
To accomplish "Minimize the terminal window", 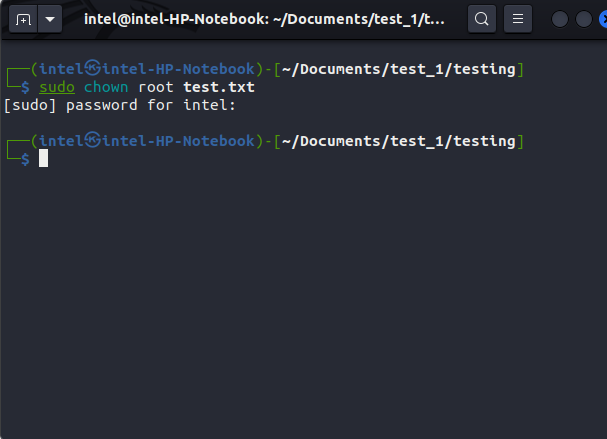I will pos(560,19).
